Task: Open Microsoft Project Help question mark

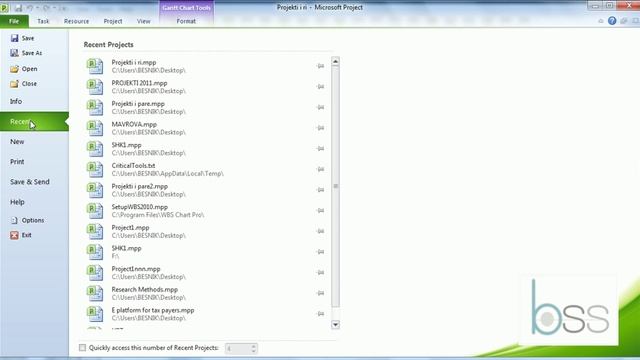Action: coord(612,21)
